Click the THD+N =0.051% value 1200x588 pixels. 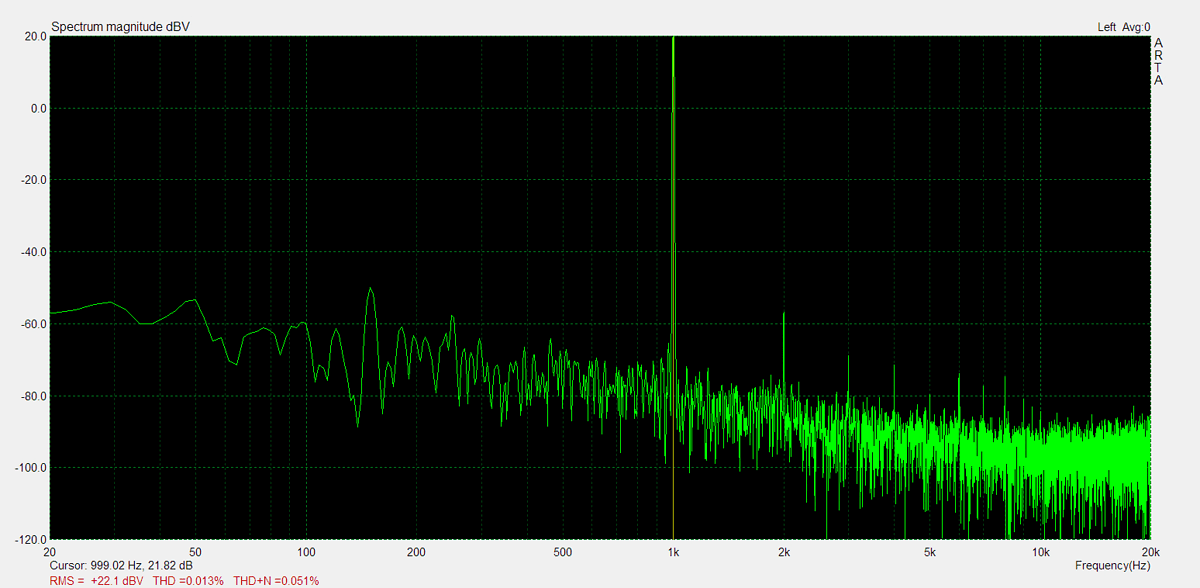click(276, 580)
